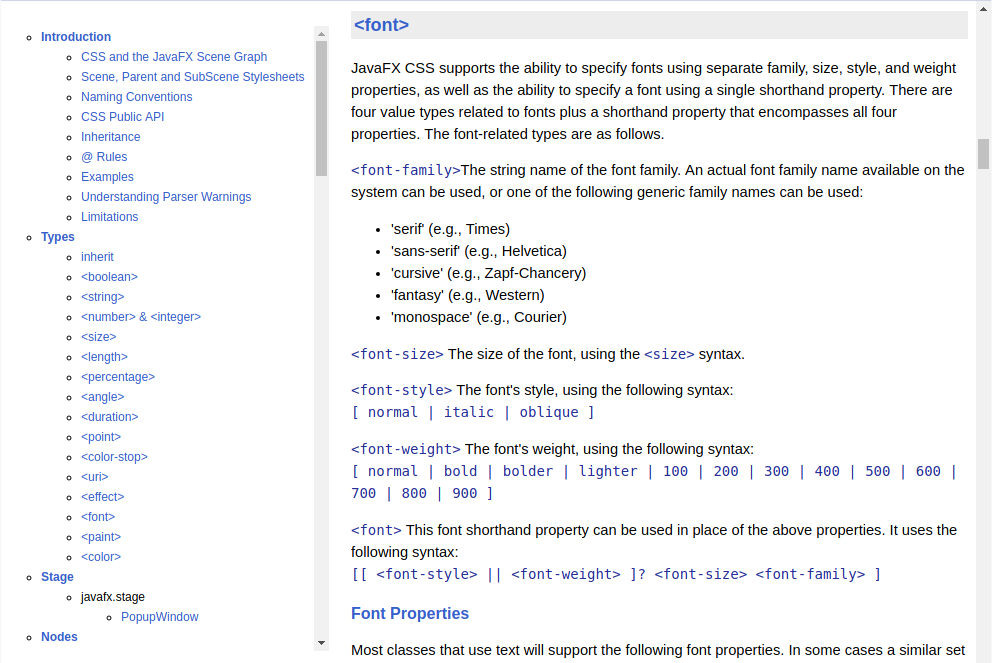Open the CSS Public API documentation
The image size is (992, 663).
coord(122,117)
